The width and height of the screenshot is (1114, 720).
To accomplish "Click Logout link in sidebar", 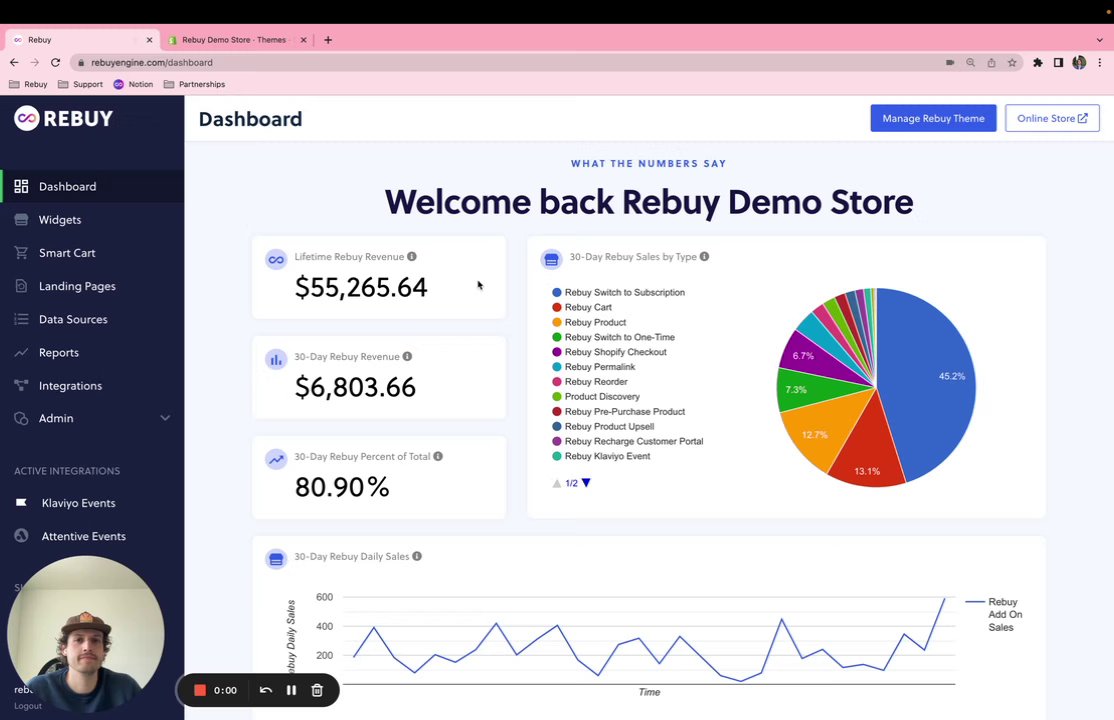I will (x=28, y=706).
